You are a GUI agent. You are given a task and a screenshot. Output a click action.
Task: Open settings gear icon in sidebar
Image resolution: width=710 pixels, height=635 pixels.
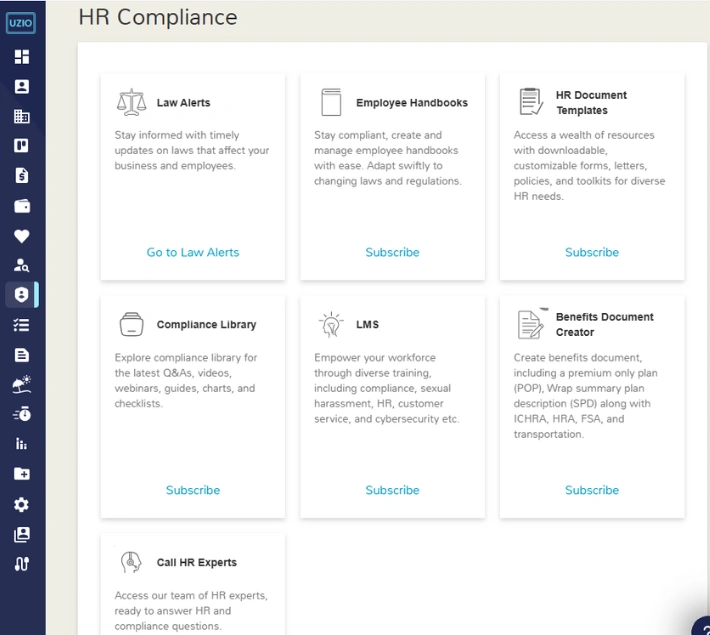click(21, 505)
